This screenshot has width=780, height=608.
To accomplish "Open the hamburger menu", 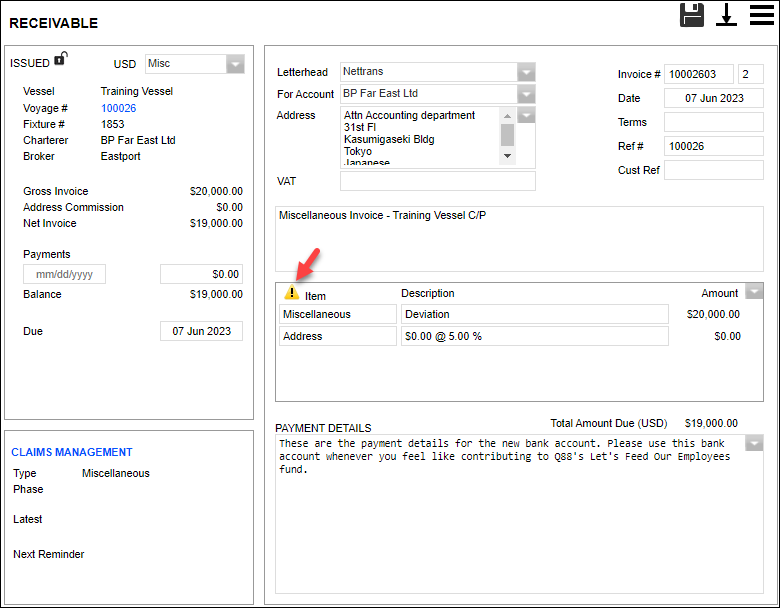I will coord(762,15).
